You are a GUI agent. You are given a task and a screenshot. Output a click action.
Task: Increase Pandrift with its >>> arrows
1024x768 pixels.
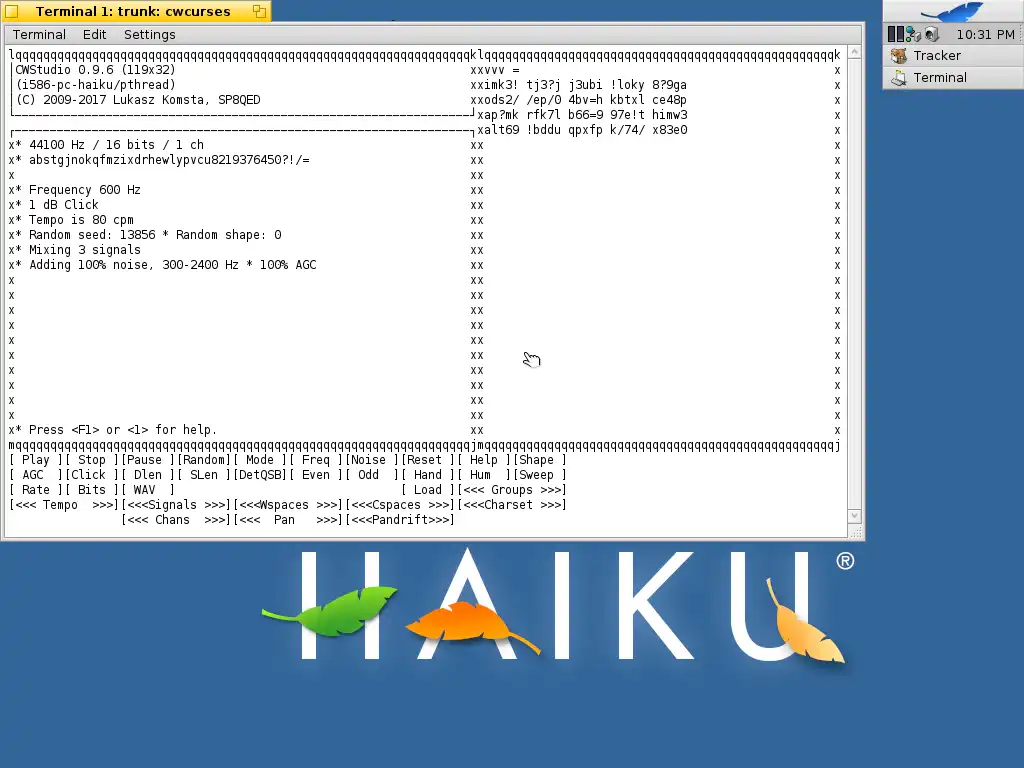(x=440, y=520)
